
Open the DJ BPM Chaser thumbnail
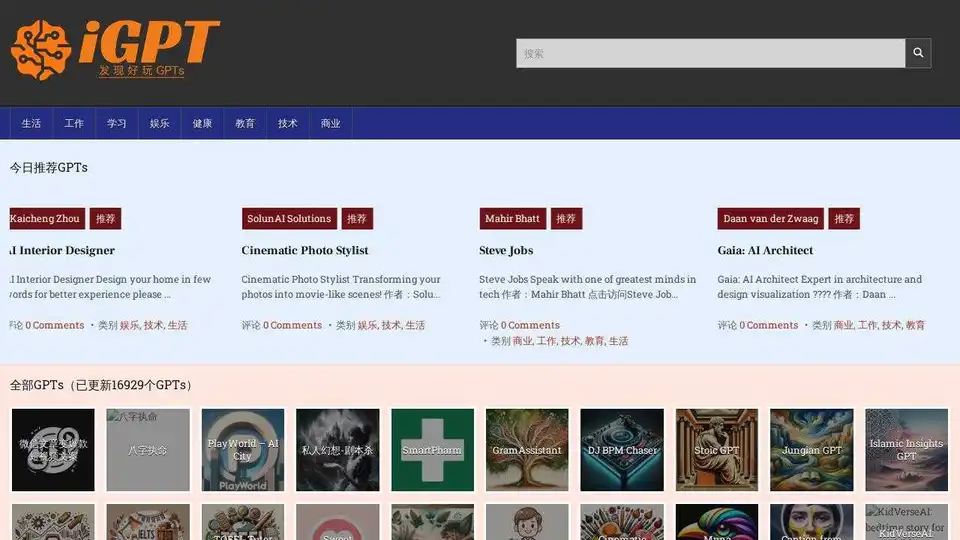coord(622,450)
